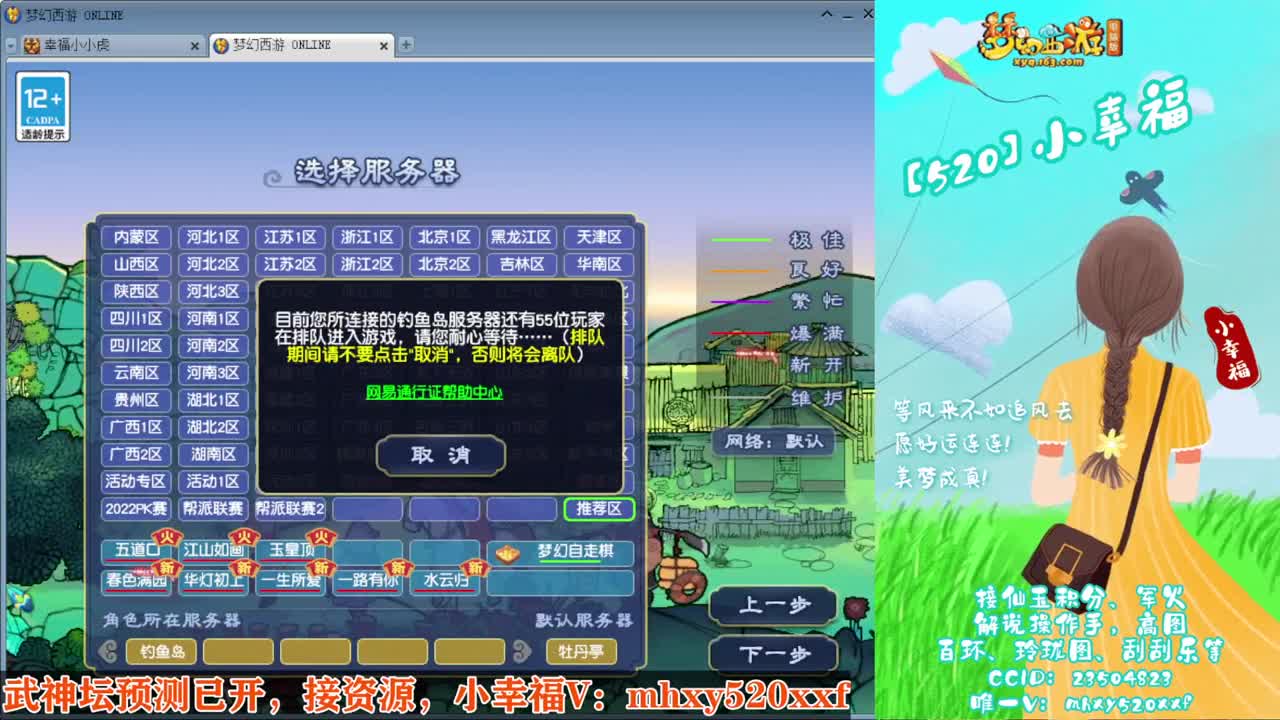Choose the 钓鱼岛 character server
This screenshot has height=720, width=1280.
(x=162, y=652)
